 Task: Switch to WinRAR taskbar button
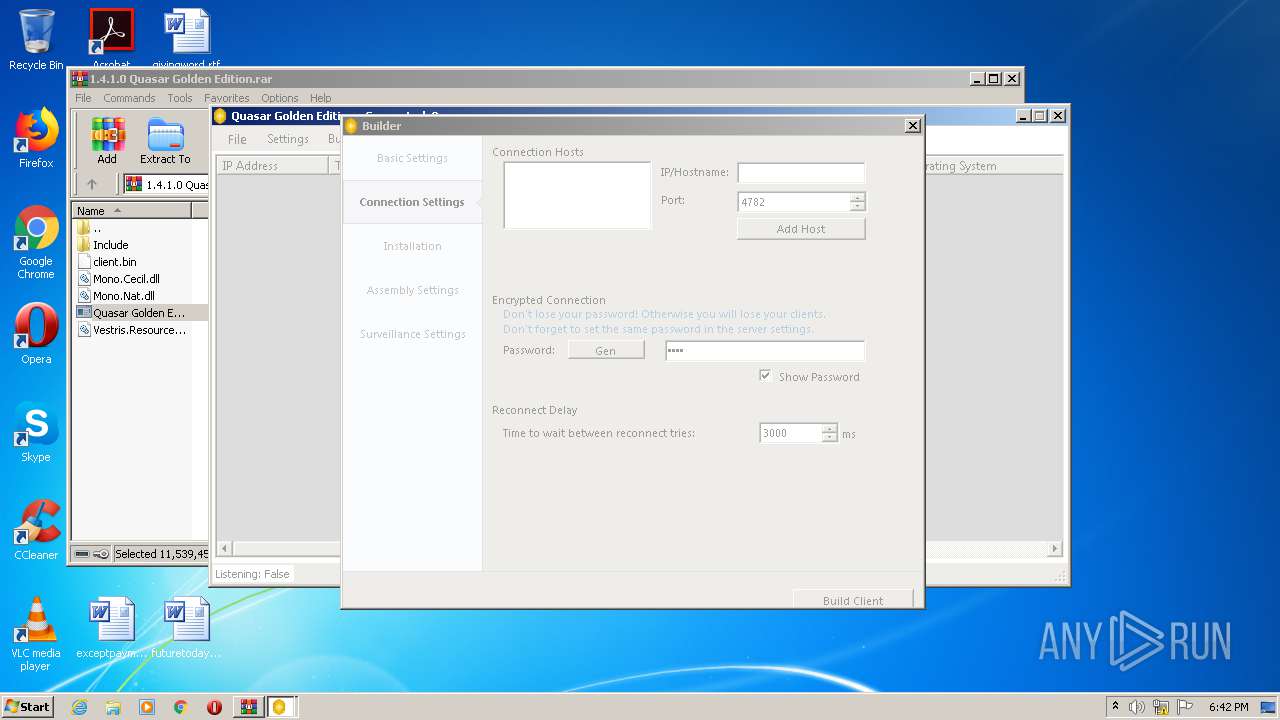248,707
